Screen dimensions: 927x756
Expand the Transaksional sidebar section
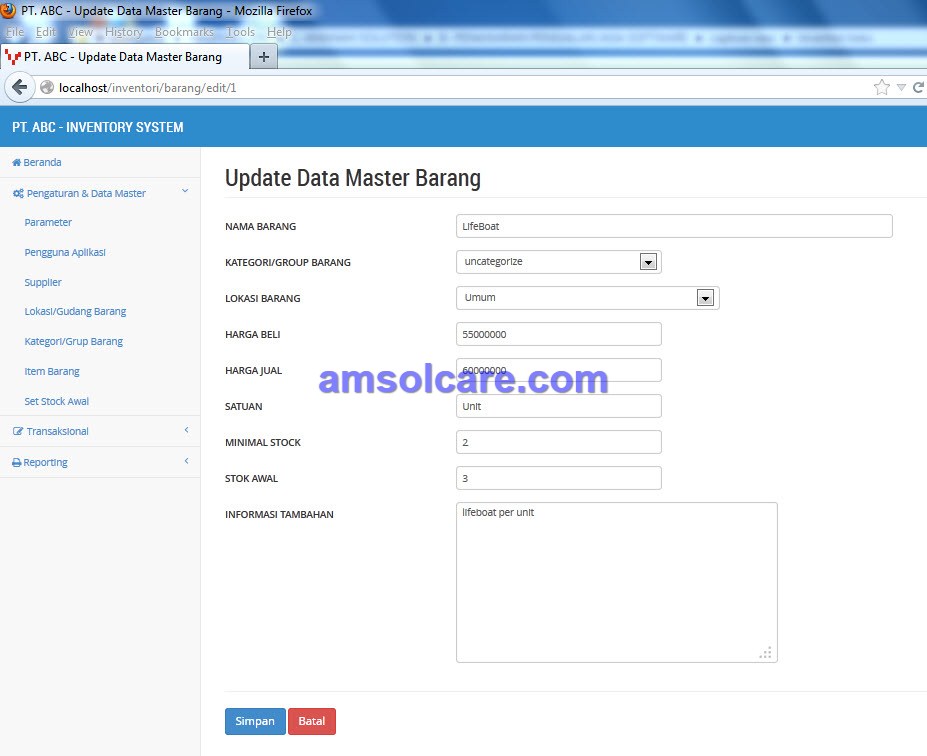[x=101, y=431]
